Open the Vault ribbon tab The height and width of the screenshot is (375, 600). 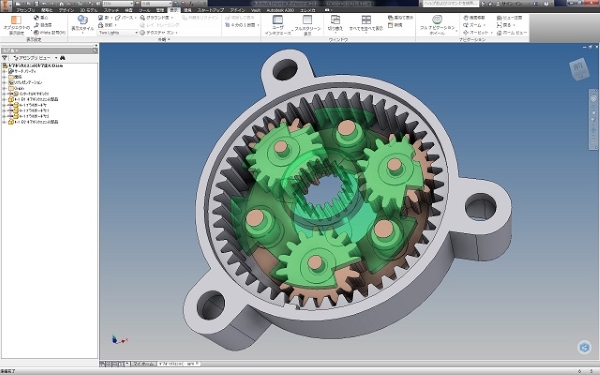[x=256, y=10]
